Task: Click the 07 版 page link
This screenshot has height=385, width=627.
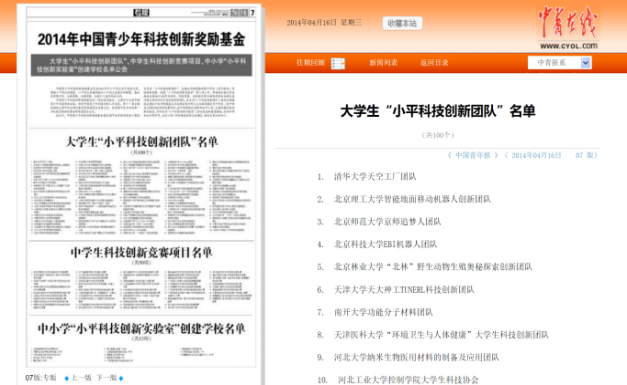Action: 584,156
